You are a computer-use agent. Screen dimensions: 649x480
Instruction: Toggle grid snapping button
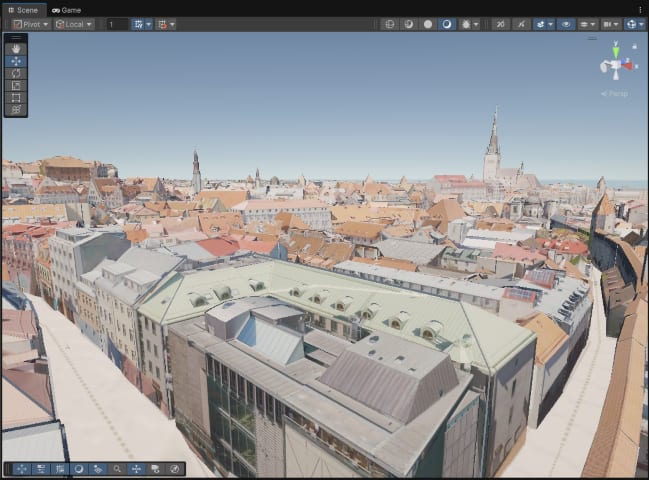tap(138, 24)
